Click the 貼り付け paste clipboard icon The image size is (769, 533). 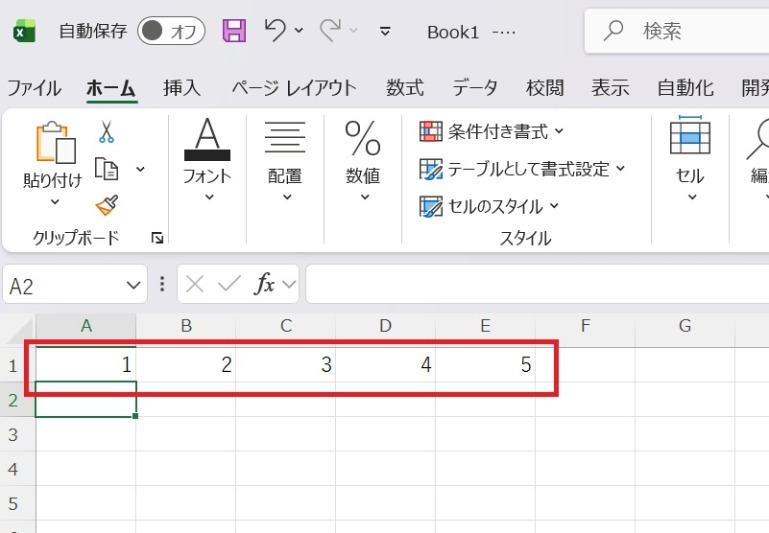55,142
